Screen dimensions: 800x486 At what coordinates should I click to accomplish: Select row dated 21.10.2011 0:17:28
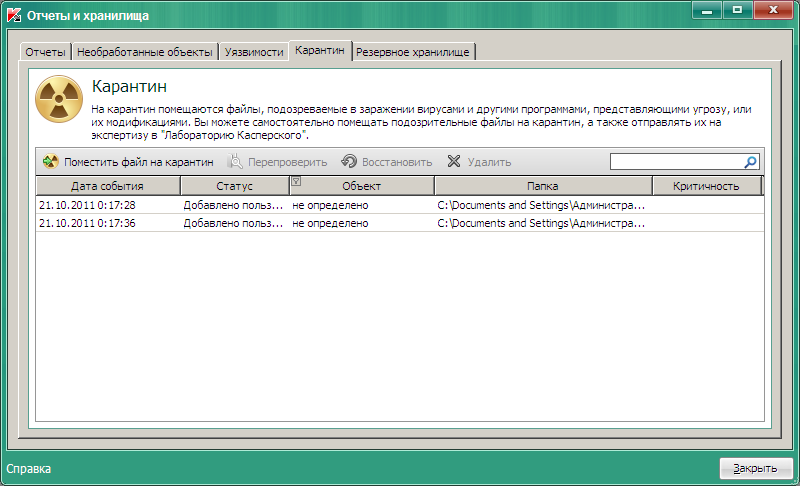pyautogui.click(x=399, y=205)
